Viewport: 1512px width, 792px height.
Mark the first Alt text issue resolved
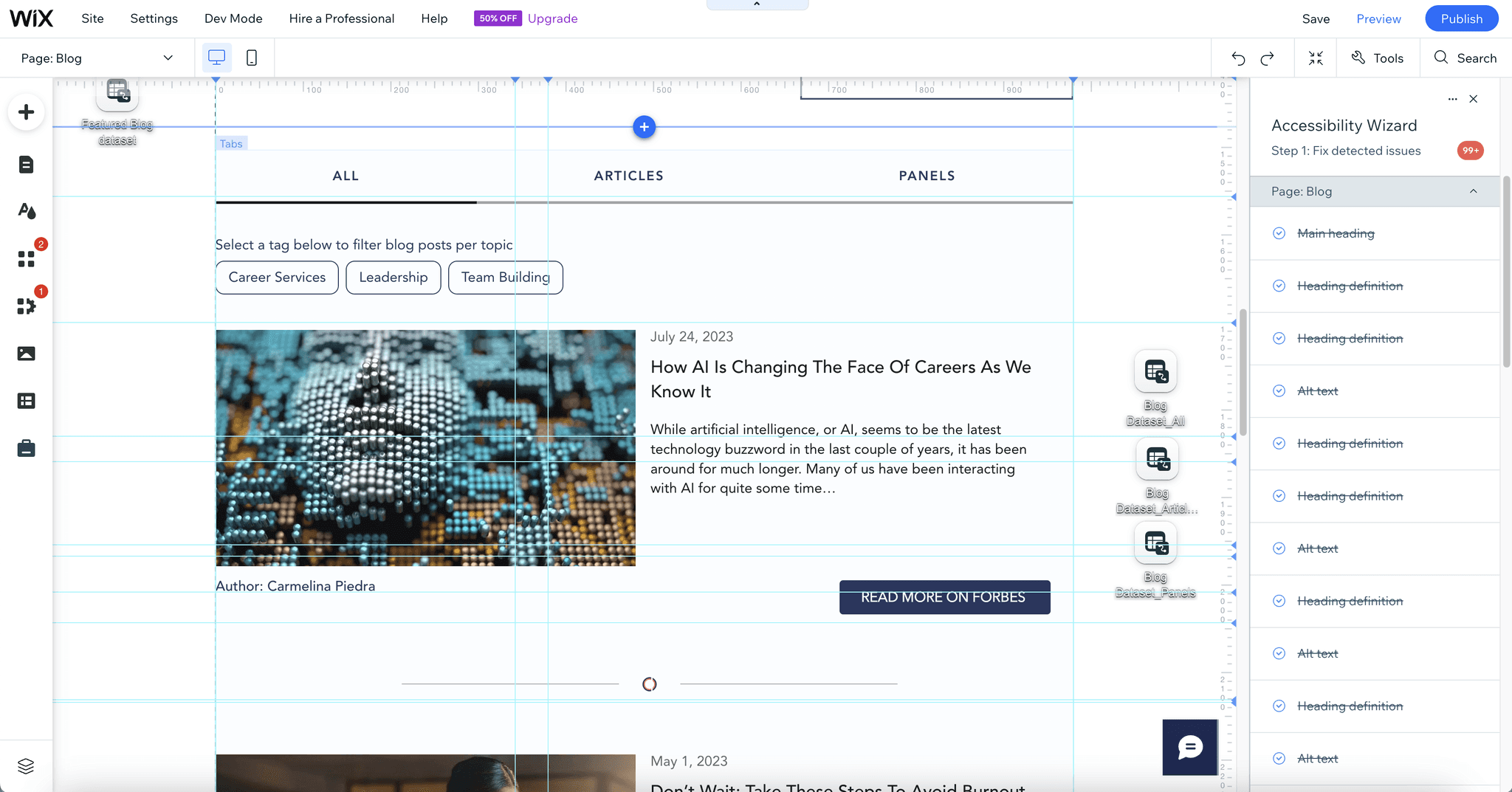(x=1279, y=390)
